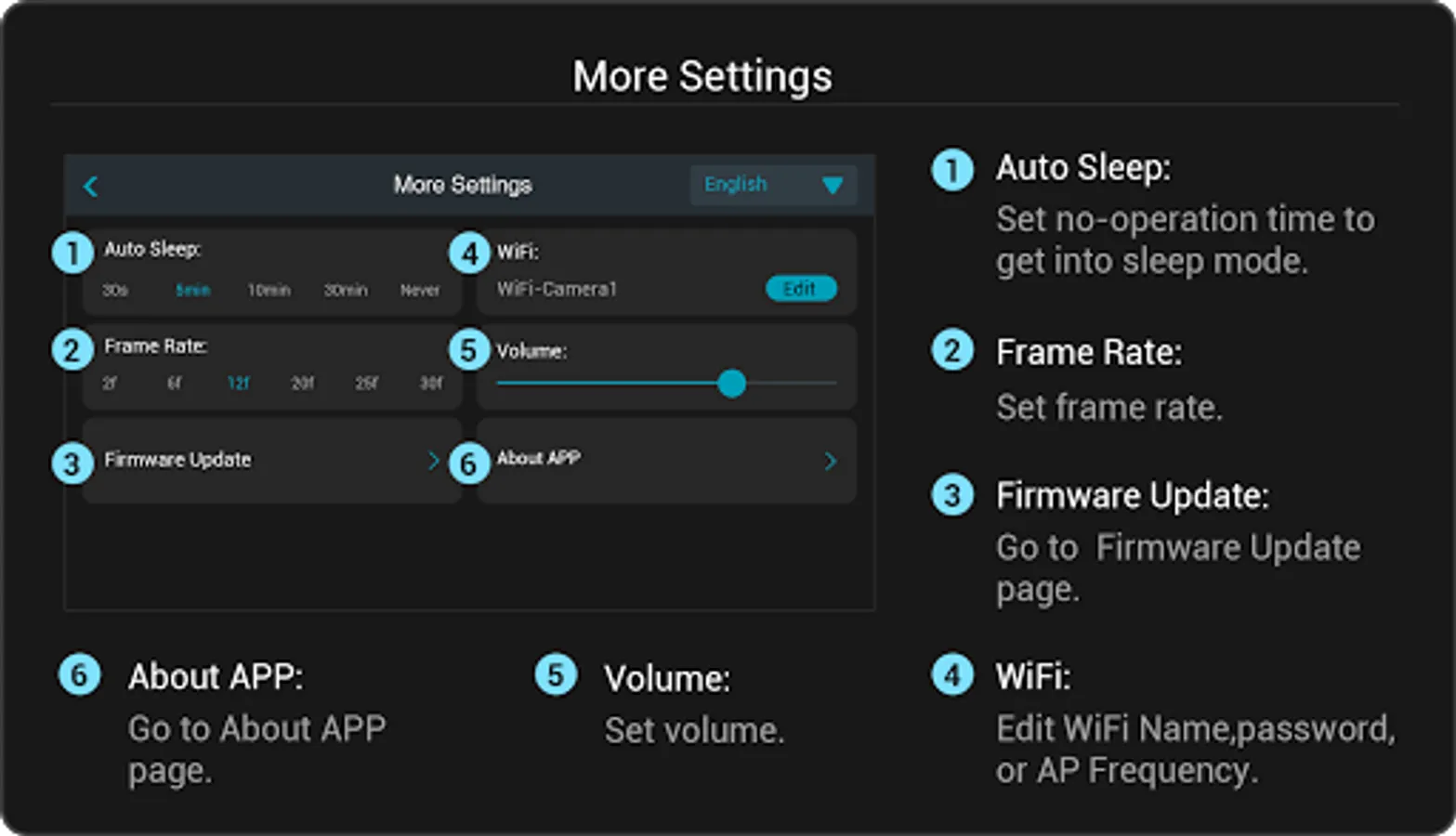Viewport: 1456px width, 836px height.
Task: Switch frame rate to 20f
Action: [303, 383]
